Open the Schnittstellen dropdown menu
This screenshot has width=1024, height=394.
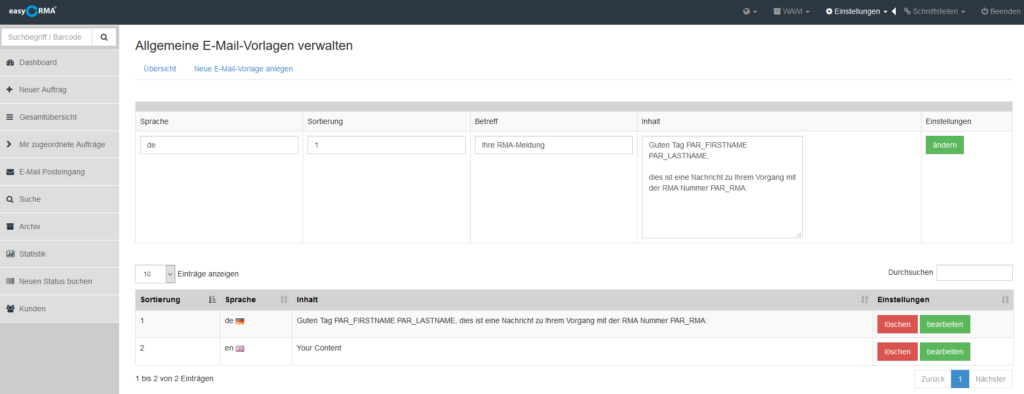935,12
